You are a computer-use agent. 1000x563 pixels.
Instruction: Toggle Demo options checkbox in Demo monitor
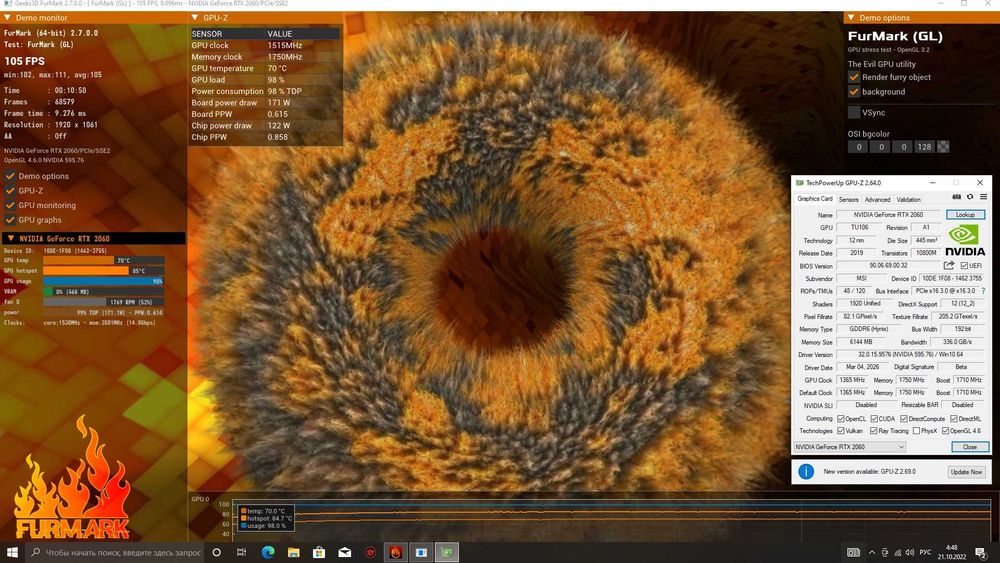(10, 176)
